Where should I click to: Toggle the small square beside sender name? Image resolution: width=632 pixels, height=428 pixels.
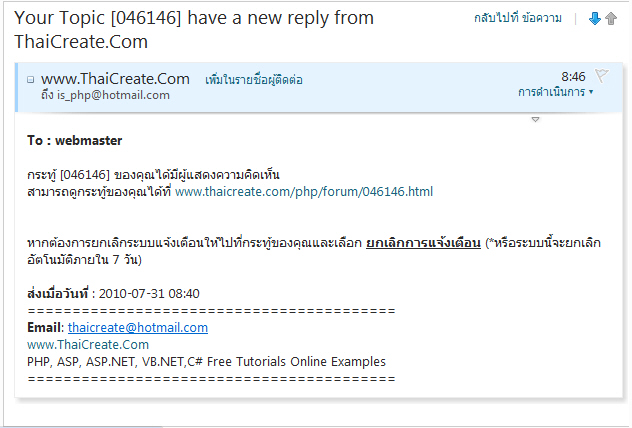click(x=31, y=79)
